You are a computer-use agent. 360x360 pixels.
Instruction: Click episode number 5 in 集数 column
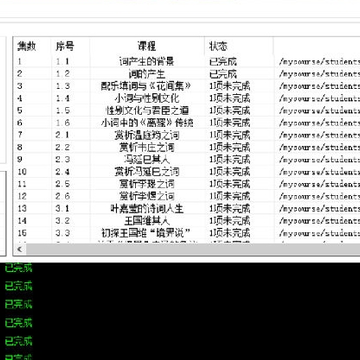20,110
